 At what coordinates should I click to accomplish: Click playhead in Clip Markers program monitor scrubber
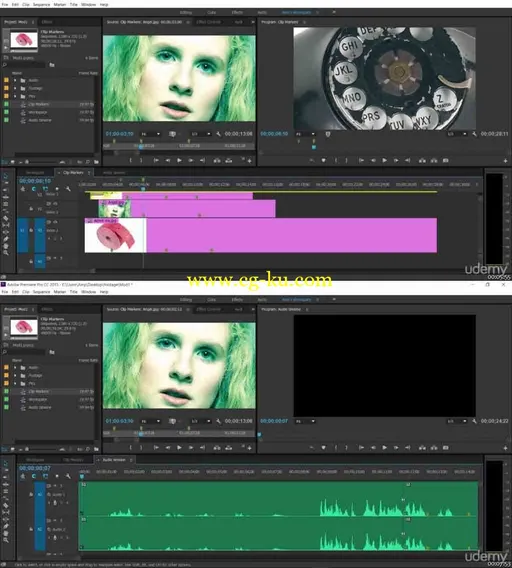pos(314,147)
